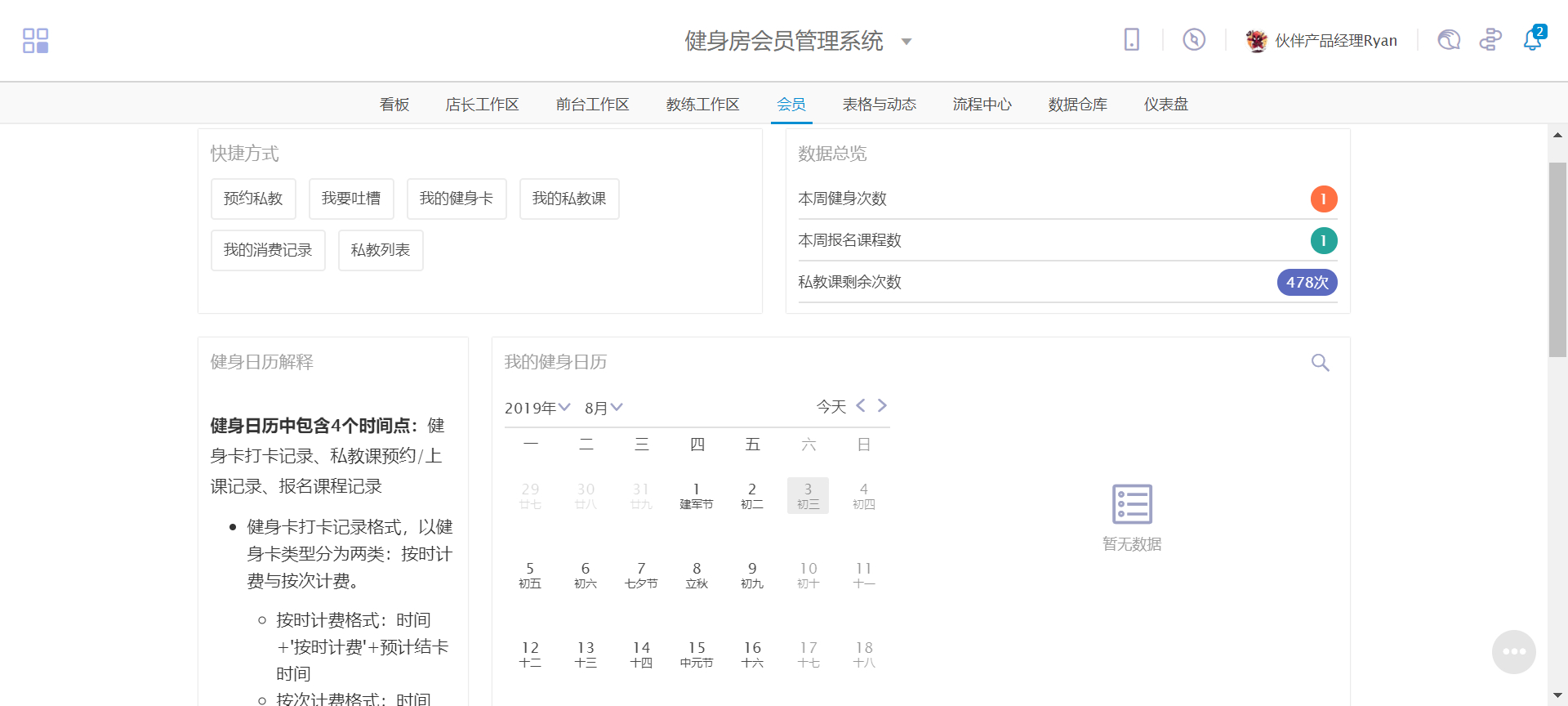The height and width of the screenshot is (706, 1568).
Task: Select August 15 中元节 in the calendar
Action: 697,654
